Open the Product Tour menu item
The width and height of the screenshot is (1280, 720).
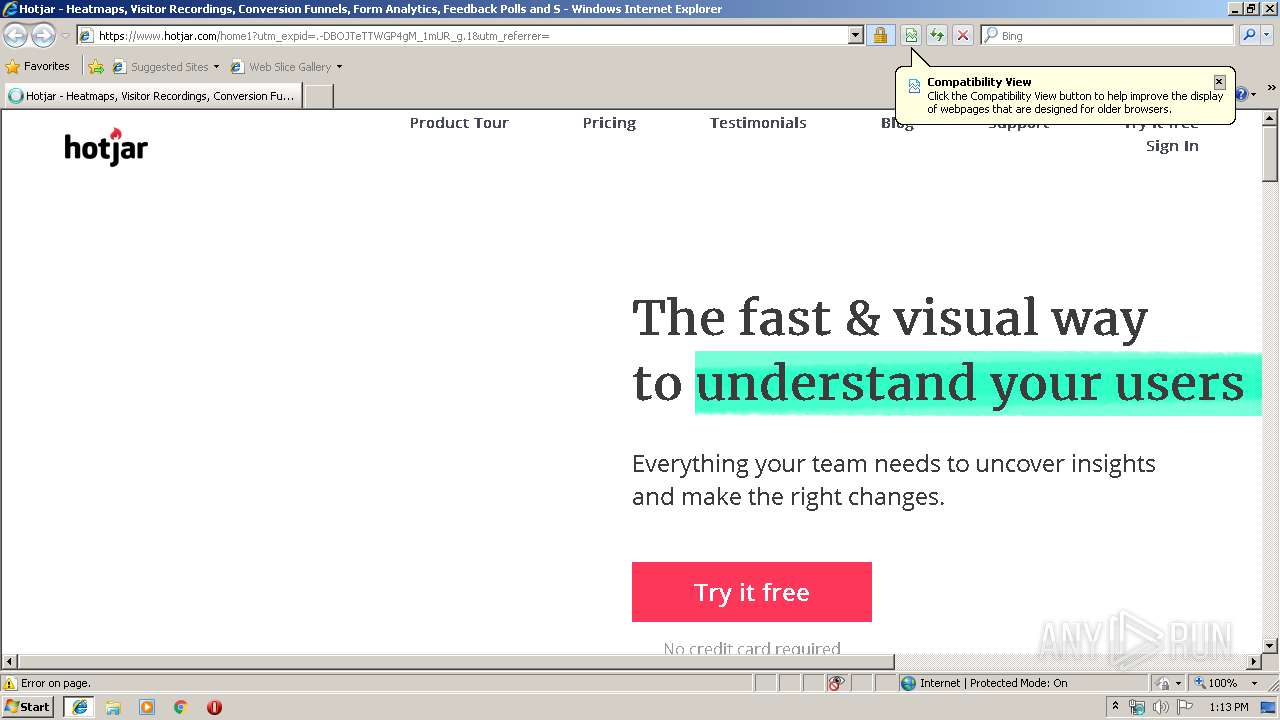tap(459, 123)
